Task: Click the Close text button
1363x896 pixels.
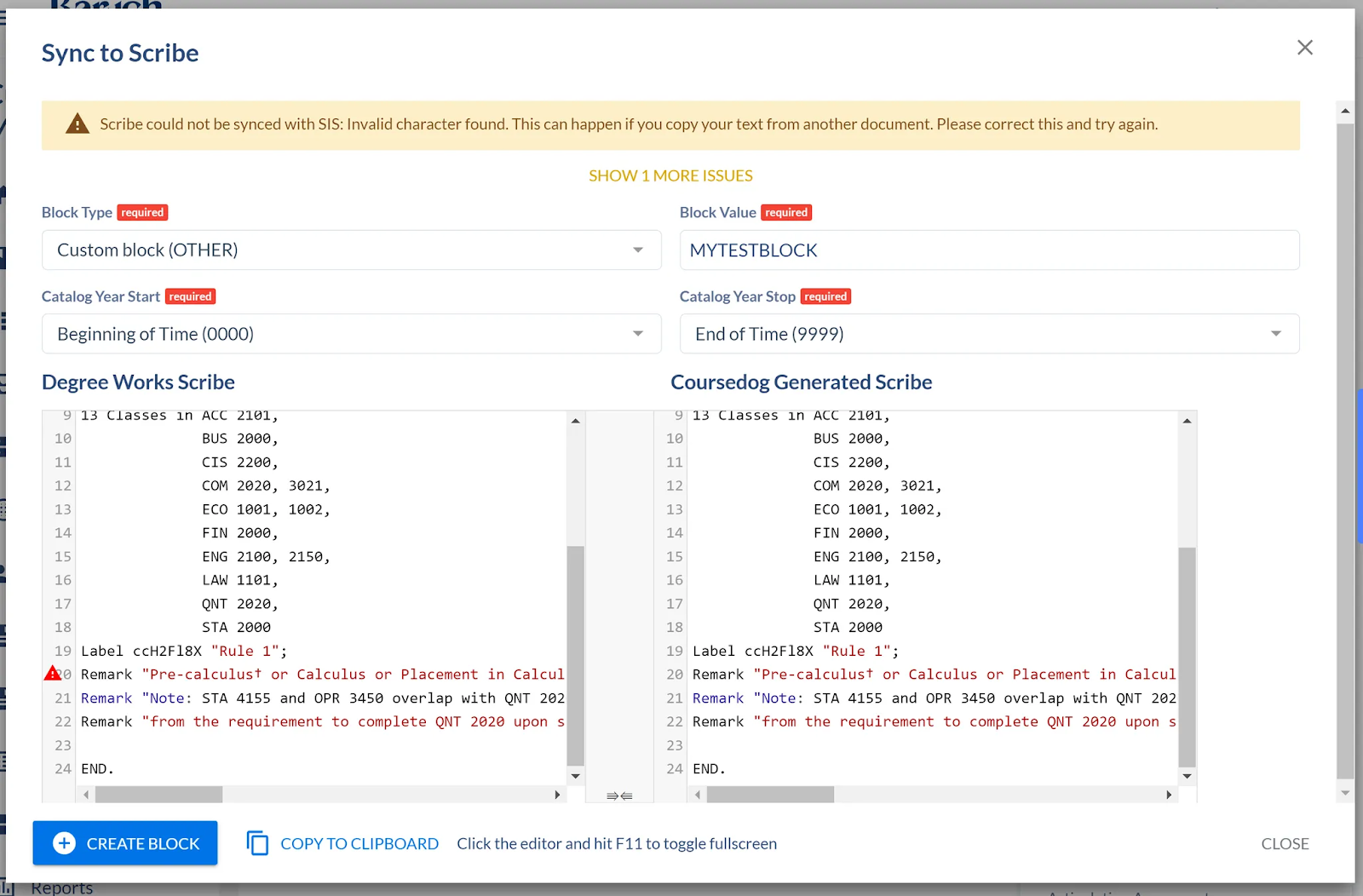Action: tap(1285, 843)
